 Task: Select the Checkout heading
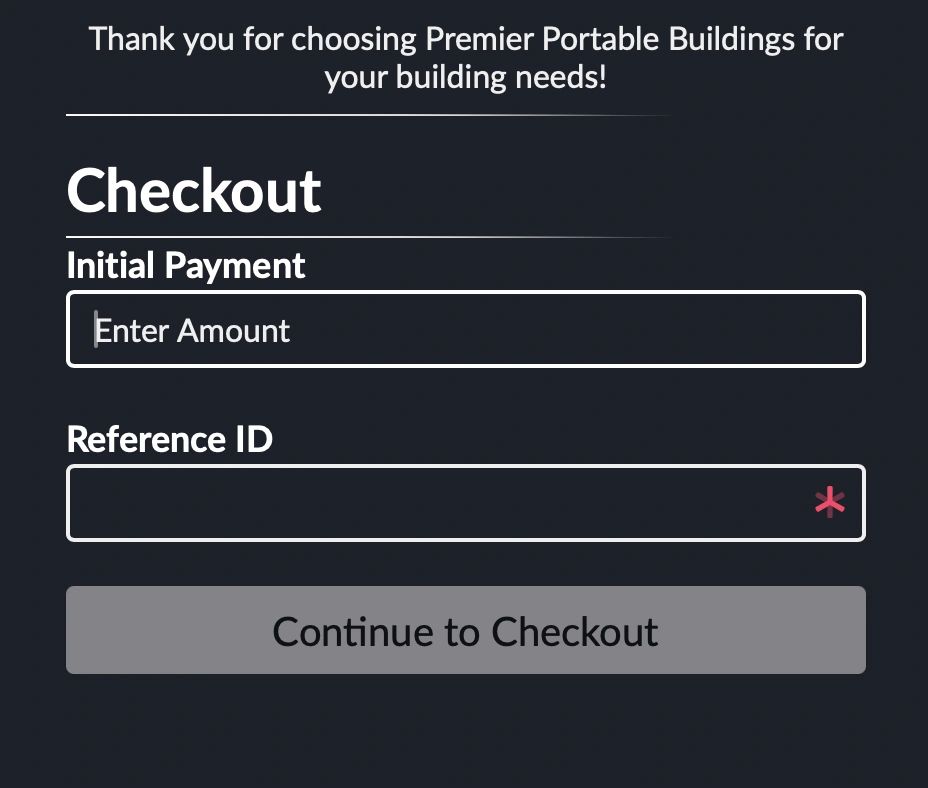click(194, 191)
